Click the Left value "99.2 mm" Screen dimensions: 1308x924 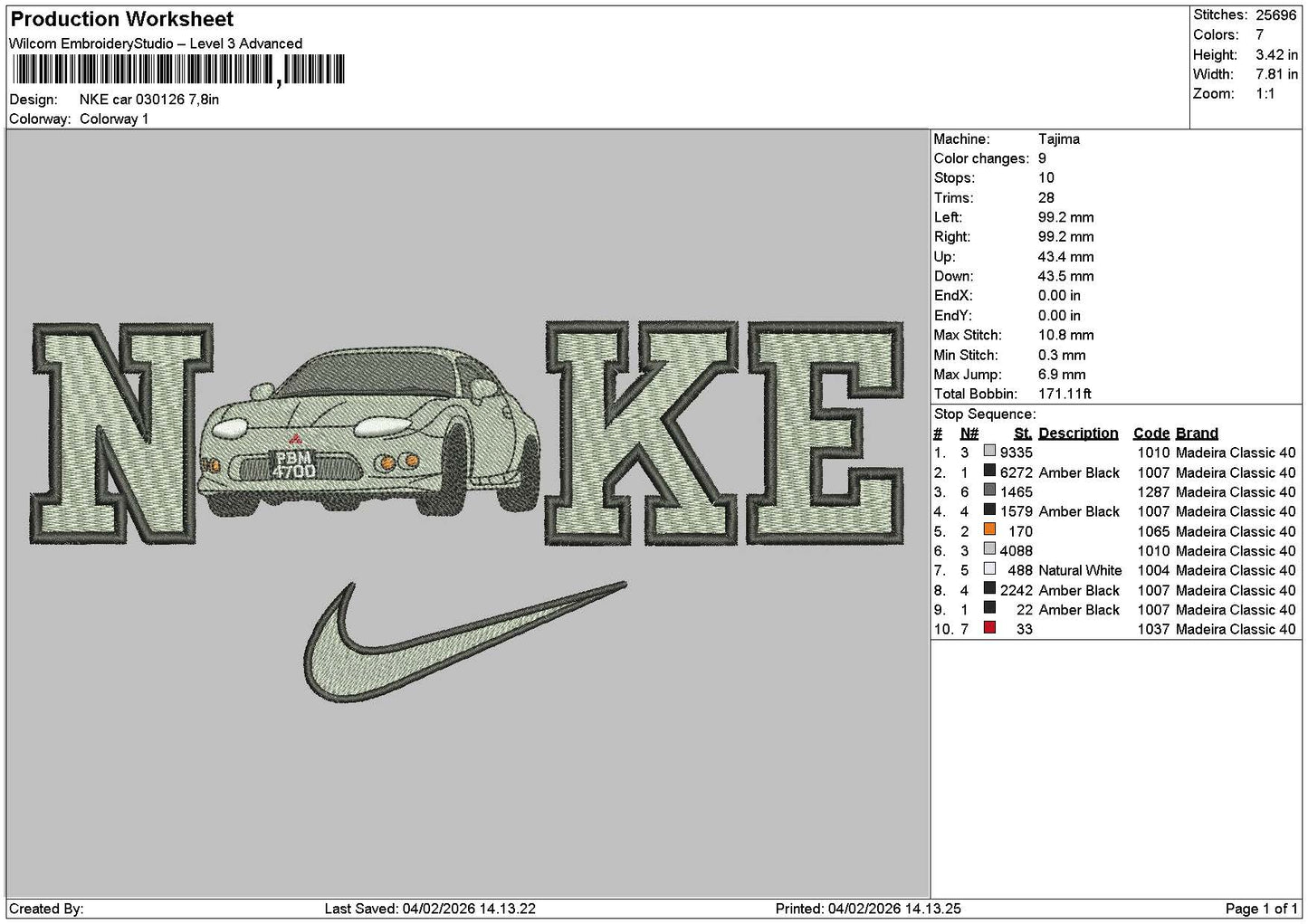[1066, 217]
